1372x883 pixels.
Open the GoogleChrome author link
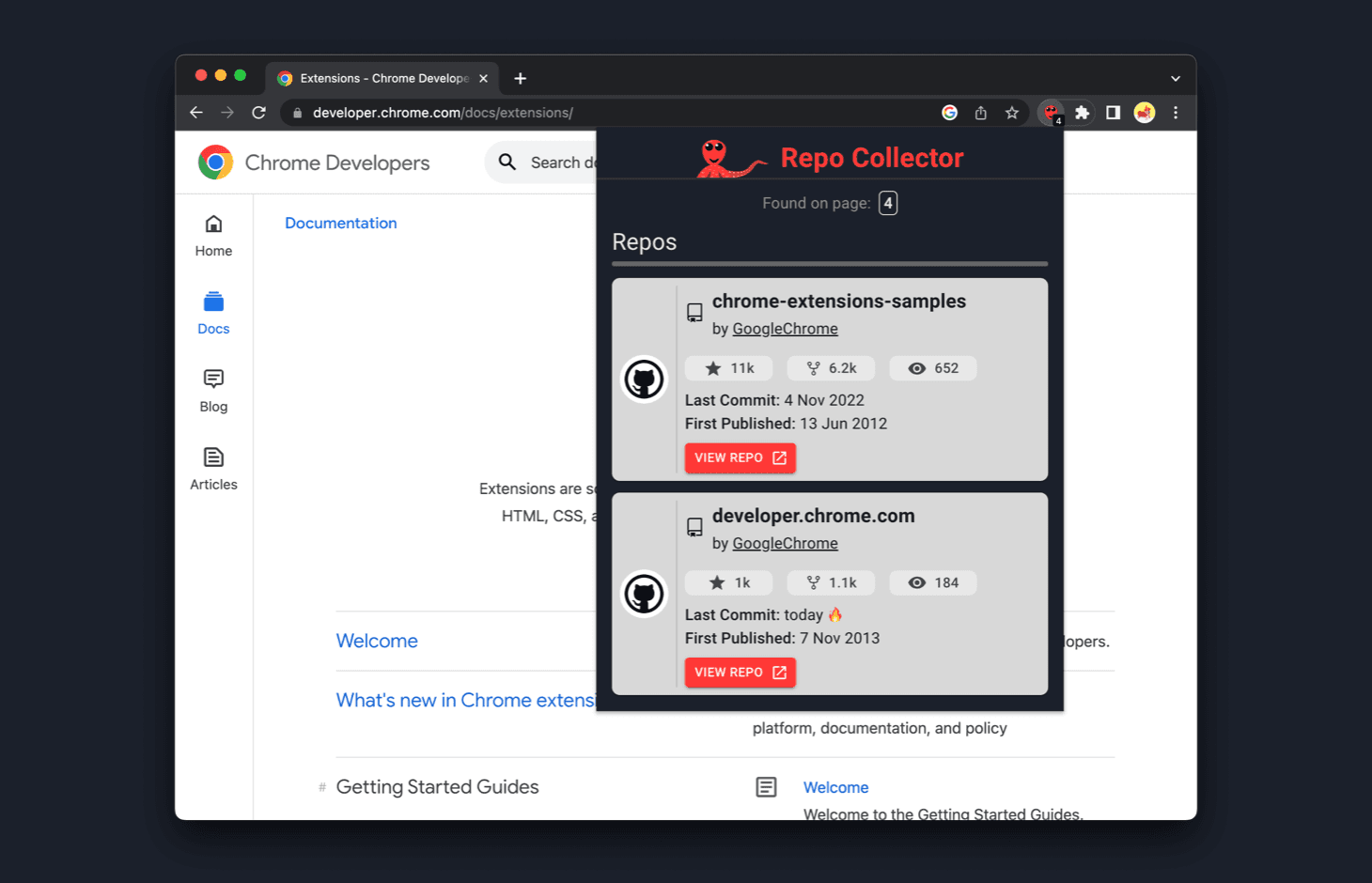[785, 328]
